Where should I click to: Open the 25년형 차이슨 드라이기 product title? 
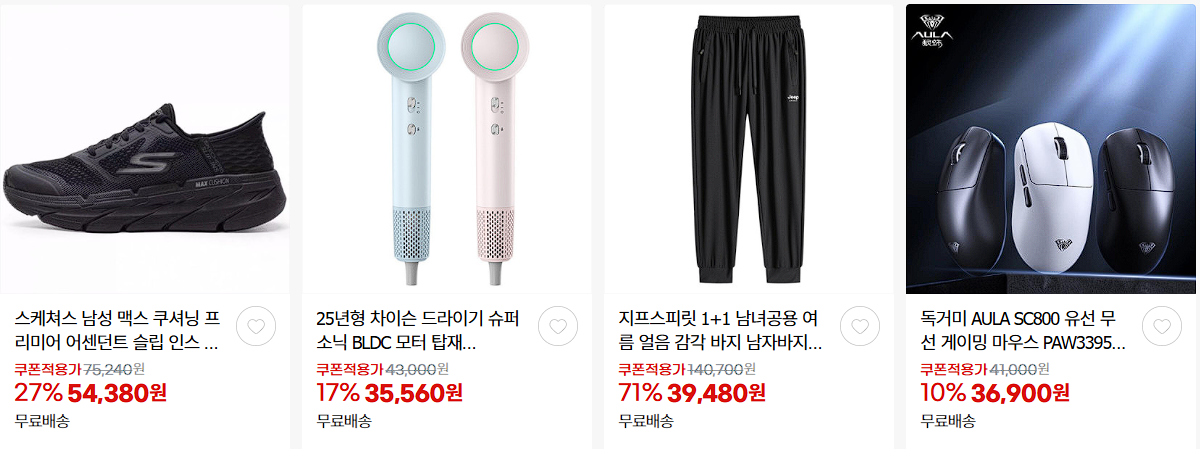420,332
